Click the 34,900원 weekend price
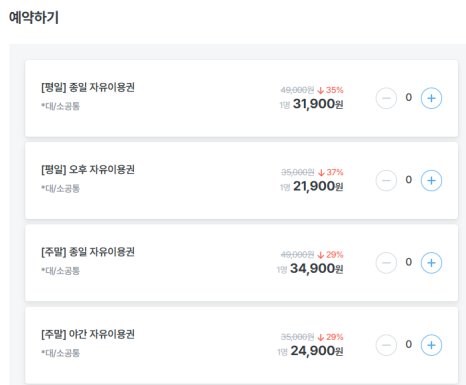Image resolution: width=466 pixels, height=385 pixels. coord(317,269)
